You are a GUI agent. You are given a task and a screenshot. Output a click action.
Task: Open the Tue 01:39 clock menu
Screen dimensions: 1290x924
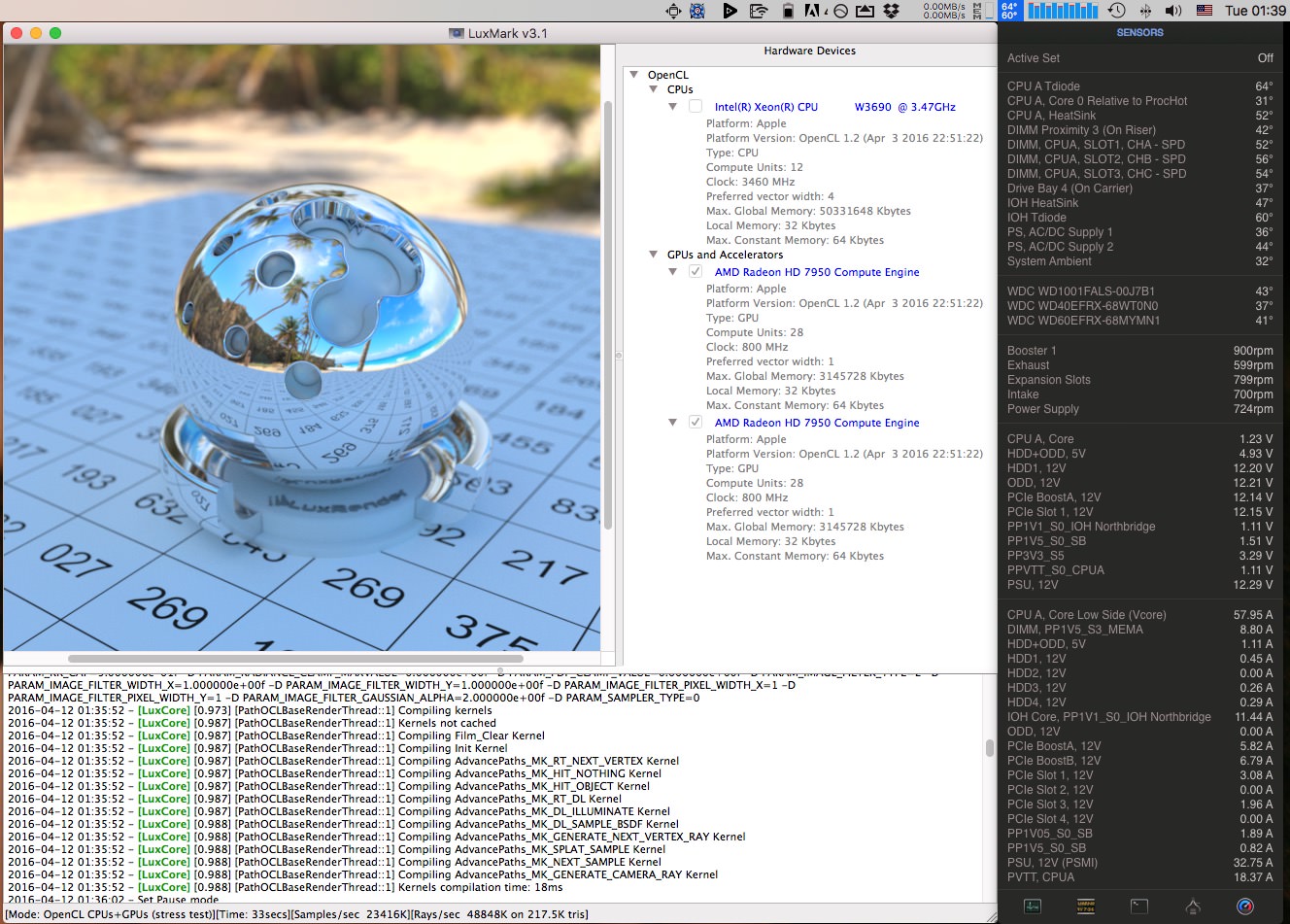[1255, 11]
